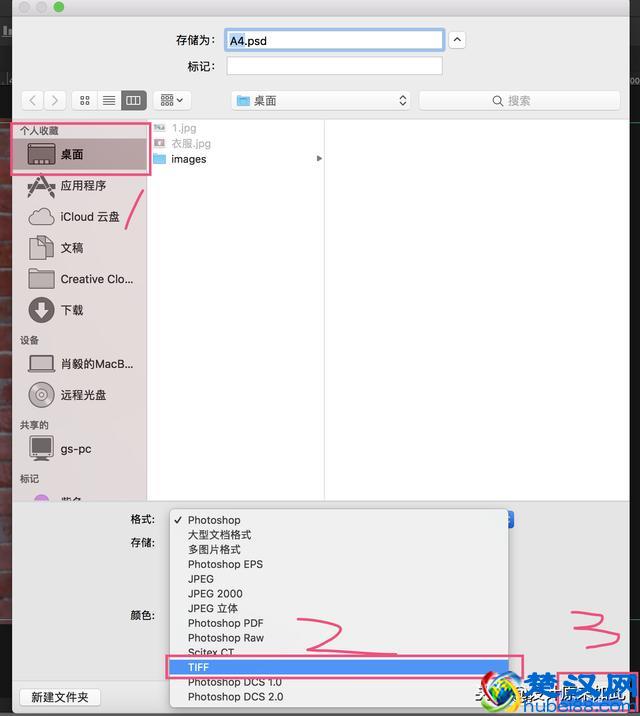Choose 多图片格式 format

coord(339,549)
